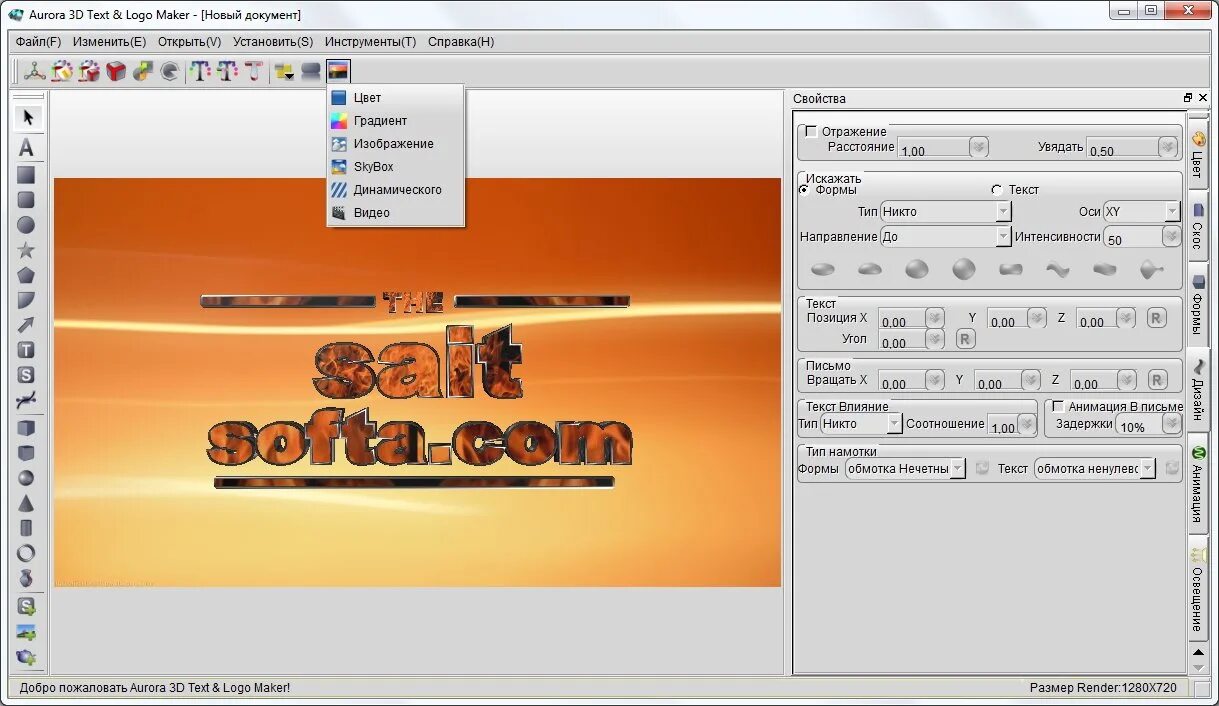Screen dimensions: 1219x706
Task: Click the red T text icon in toolbar
Action: click(254, 71)
